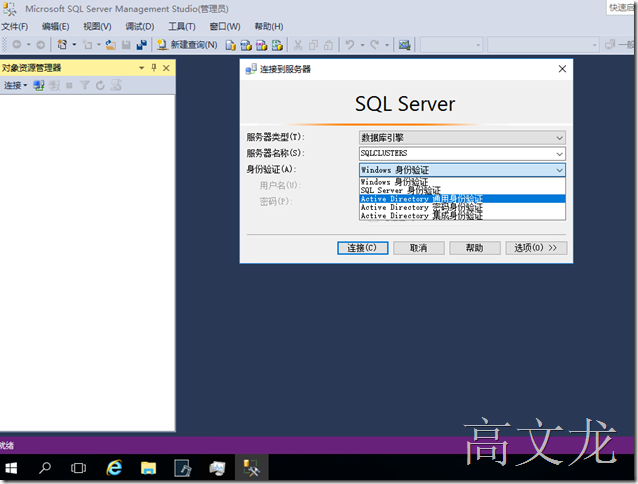Open the 帮助(H) menu
Viewport: 638px width, 484px height.
269,27
